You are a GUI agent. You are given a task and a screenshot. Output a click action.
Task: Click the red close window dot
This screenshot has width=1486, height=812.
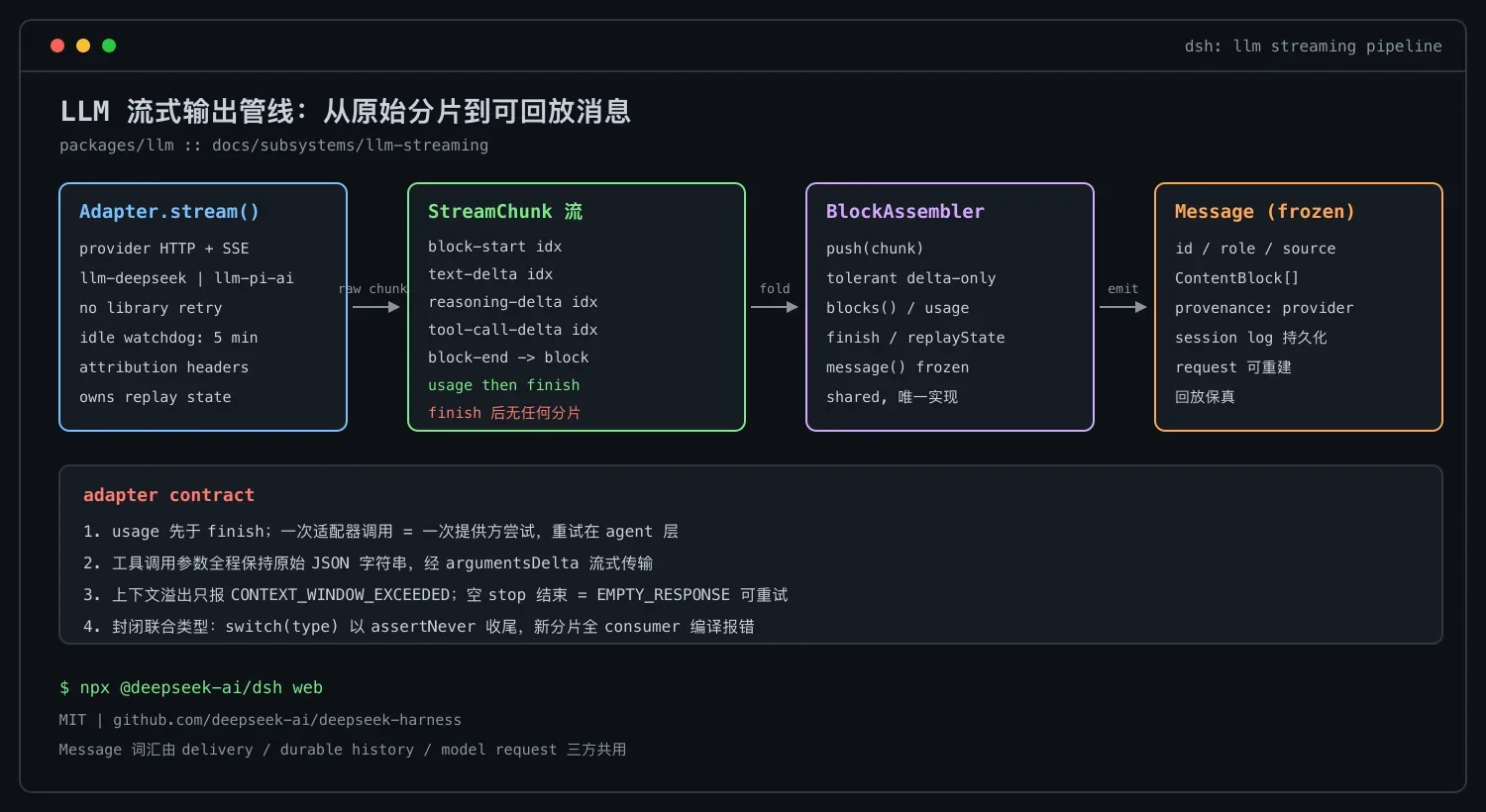click(x=57, y=46)
